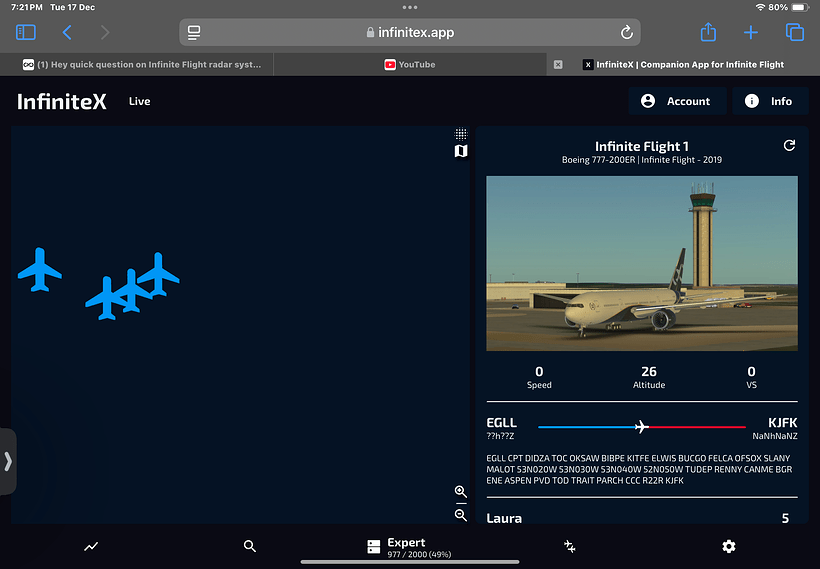Viewport: 820px width, 569px height.
Task: Toggle the map grid dots icon
Action: click(461, 134)
